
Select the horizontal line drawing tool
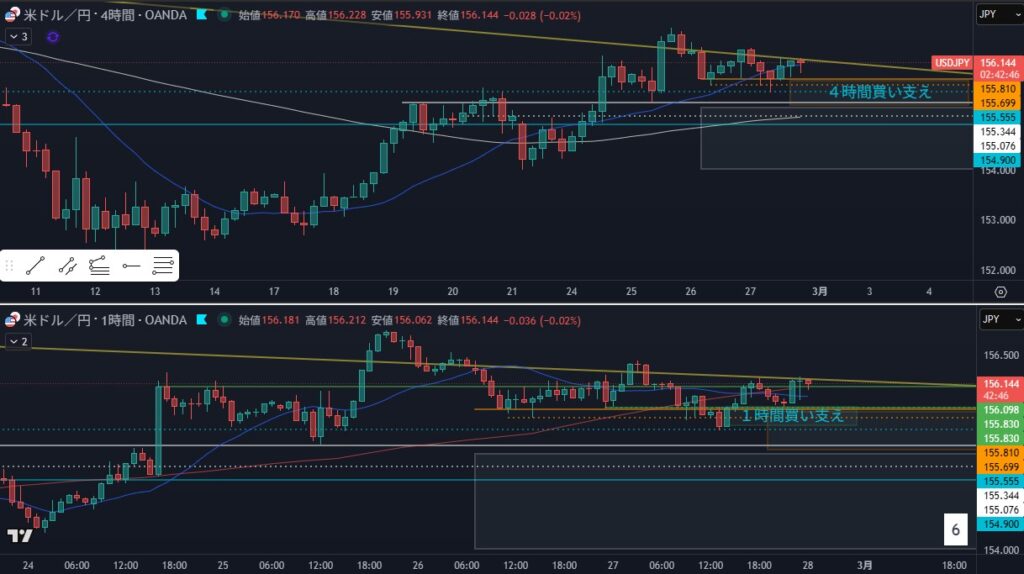[131, 266]
